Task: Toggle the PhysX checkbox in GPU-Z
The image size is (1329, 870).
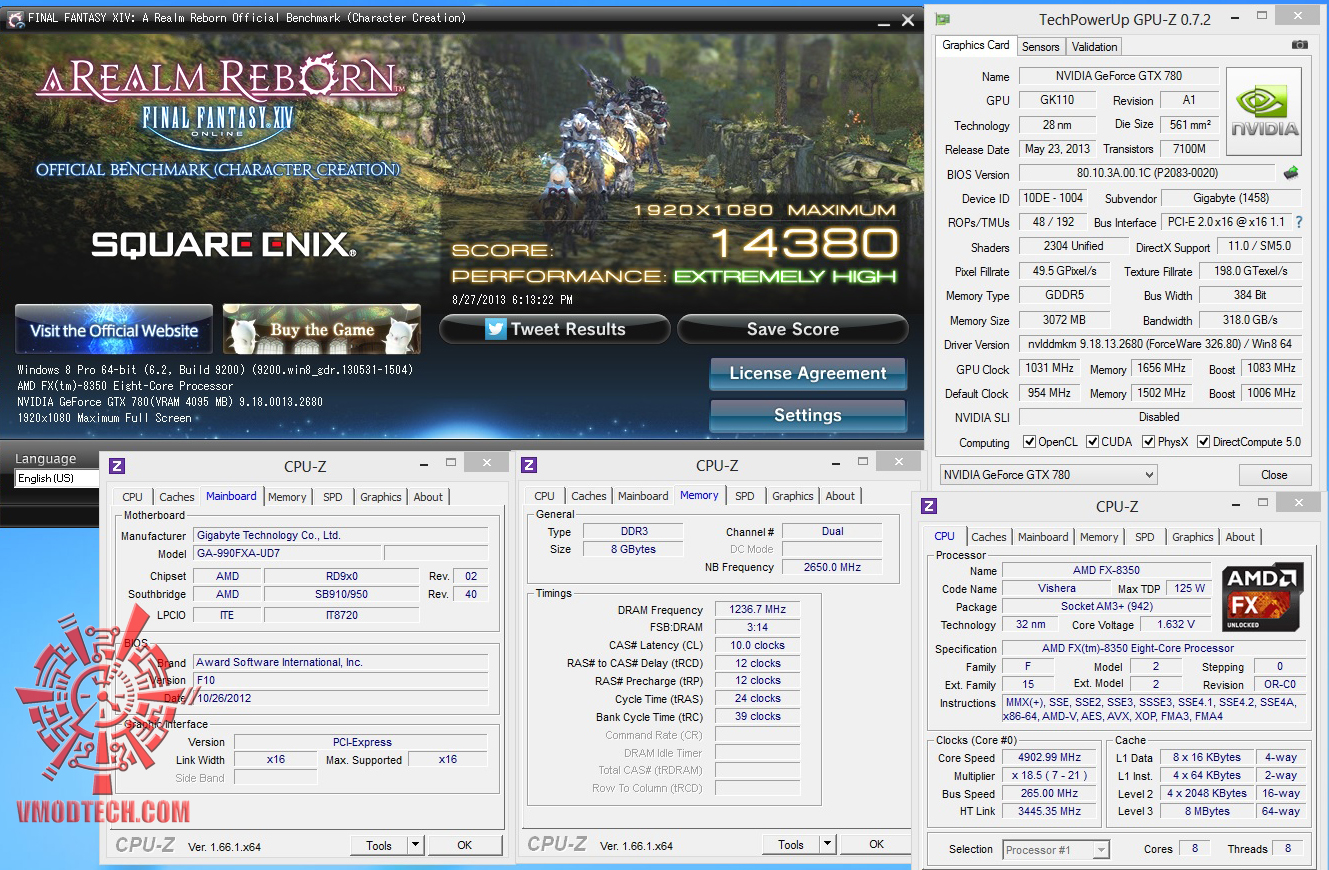Action: 1149,442
